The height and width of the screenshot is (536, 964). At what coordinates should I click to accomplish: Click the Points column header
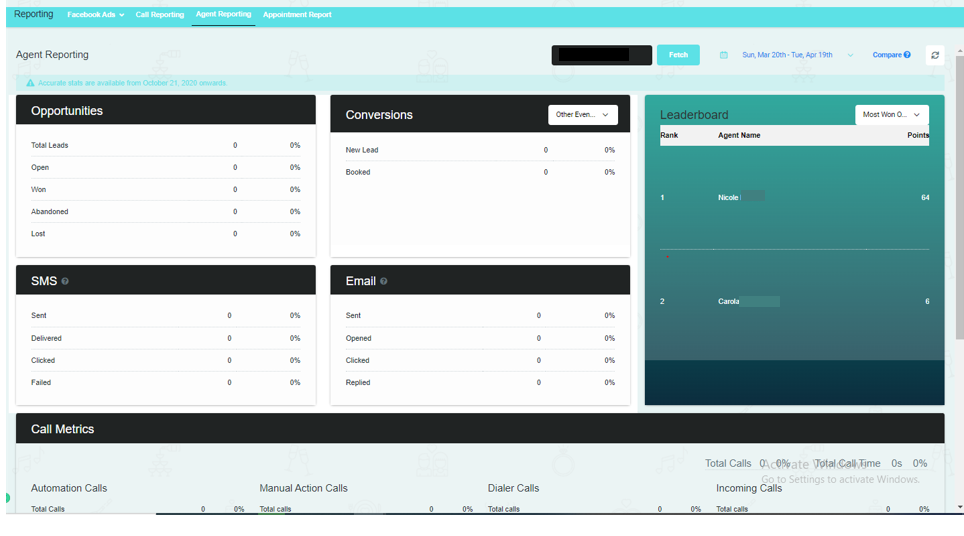click(x=918, y=135)
